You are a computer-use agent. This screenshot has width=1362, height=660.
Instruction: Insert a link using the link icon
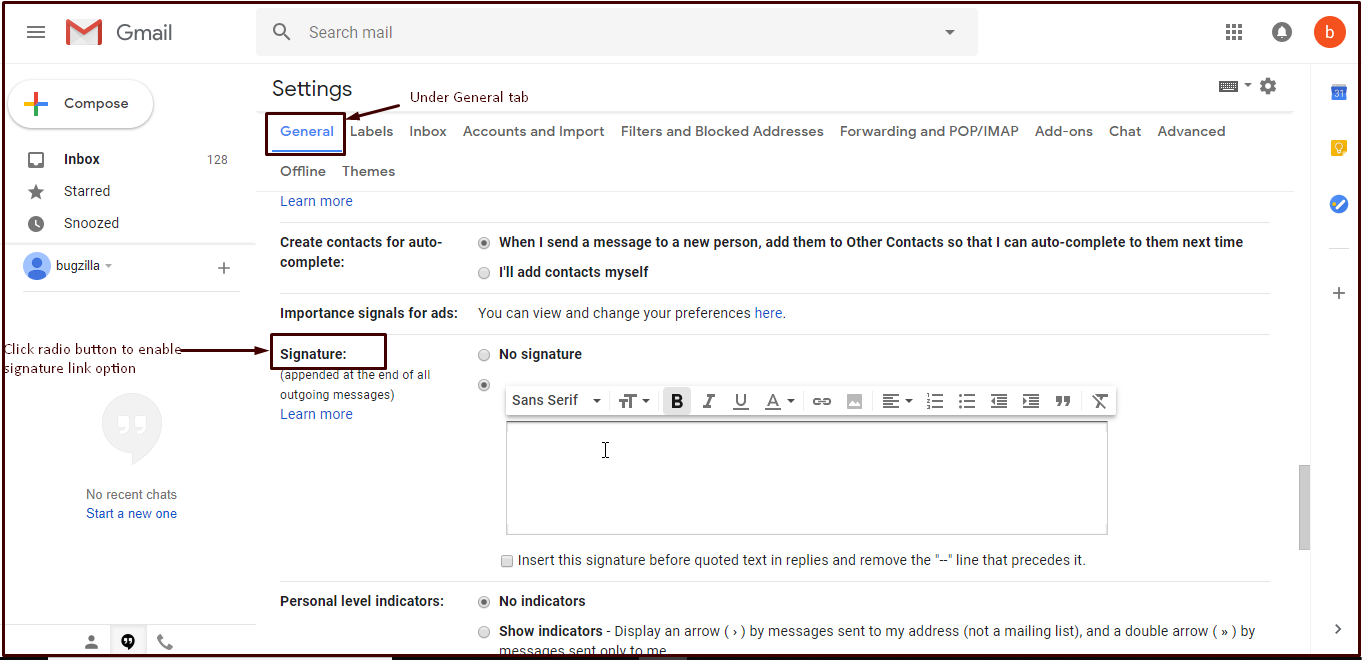822,401
